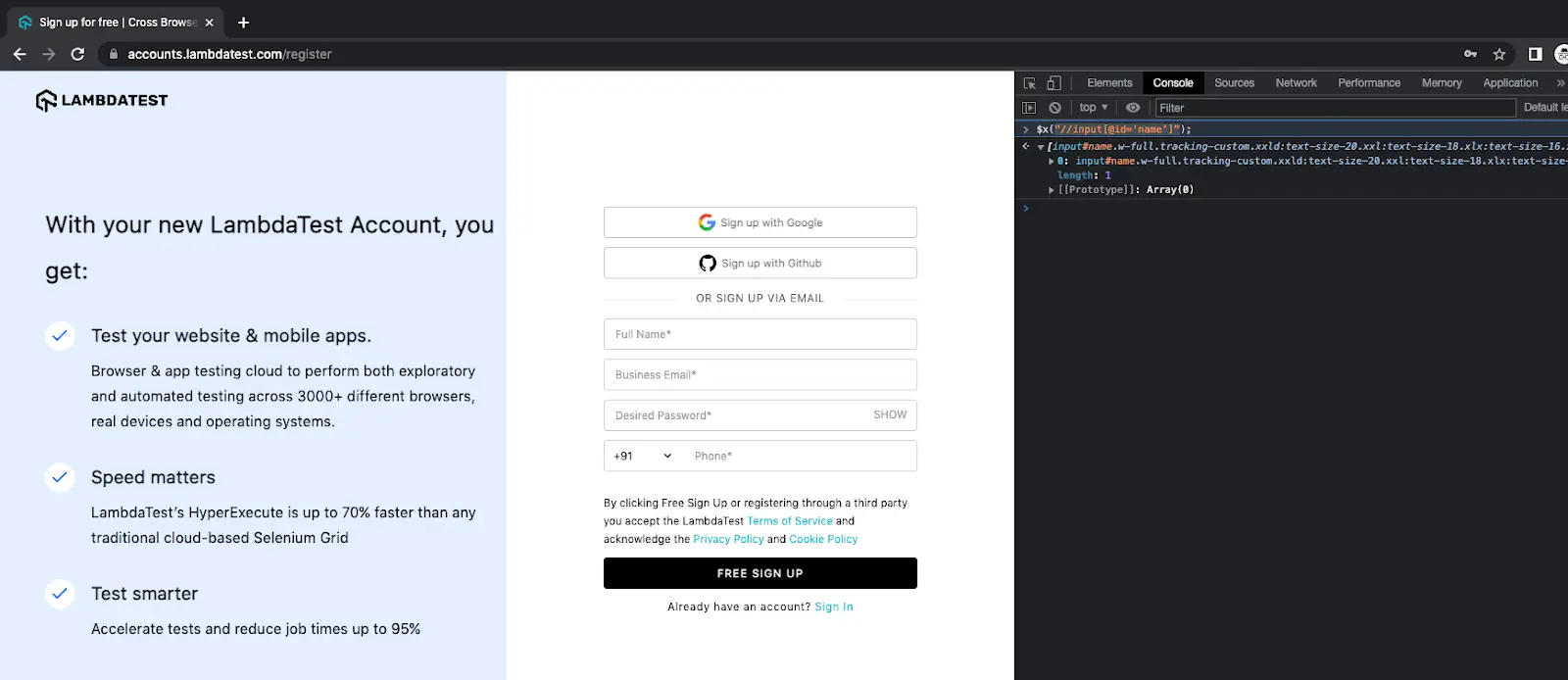The height and width of the screenshot is (680, 1568).
Task: Switch to the Performance tab
Action: [x=1369, y=83]
